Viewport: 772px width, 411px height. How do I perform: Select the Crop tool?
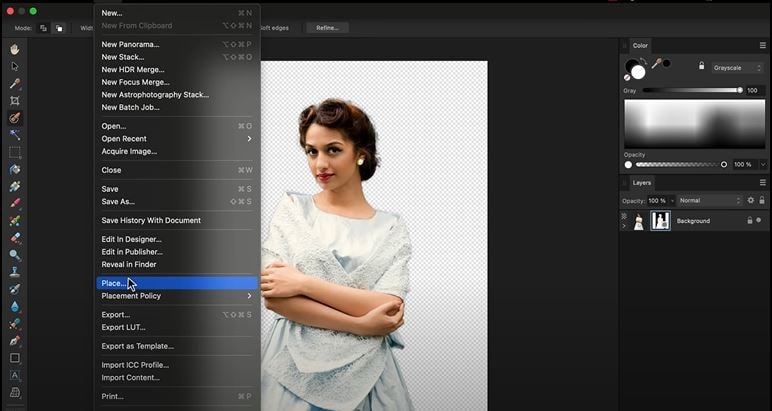(x=15, y=100)
